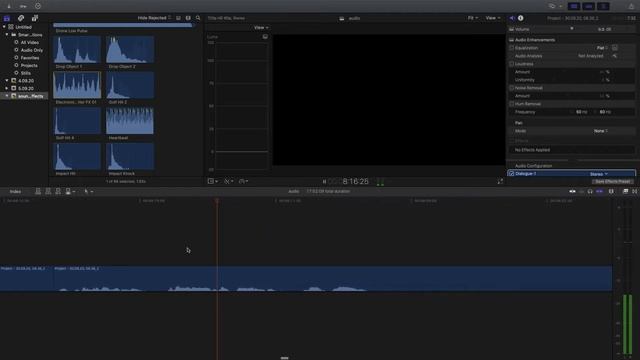The width and height of the screenshot is (640, 360).
Task: Toggle solo headphones icon in timeline
Action: 590,191
